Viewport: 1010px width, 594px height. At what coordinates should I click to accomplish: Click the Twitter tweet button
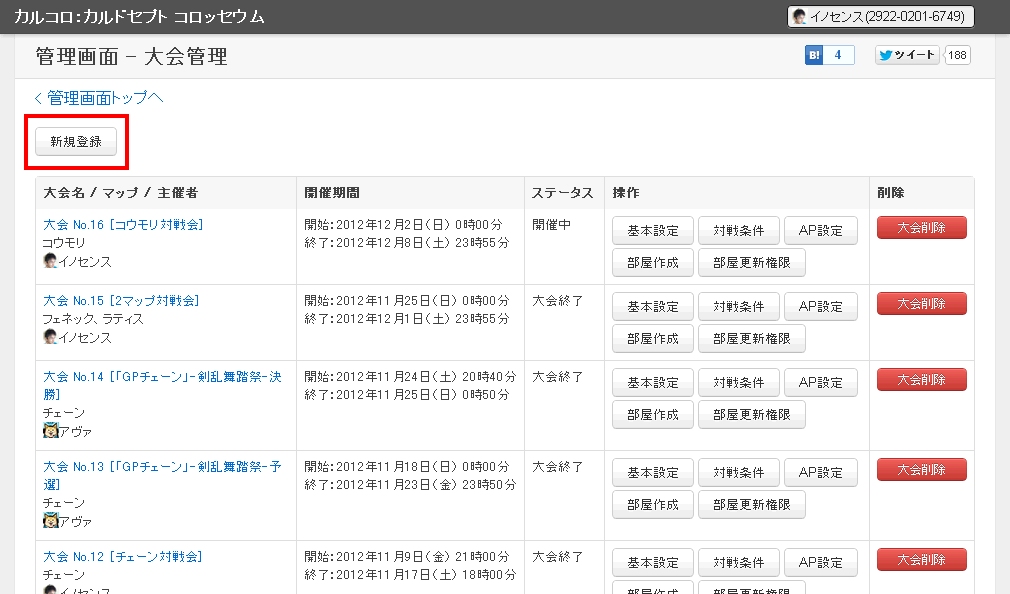pos(907,55)
